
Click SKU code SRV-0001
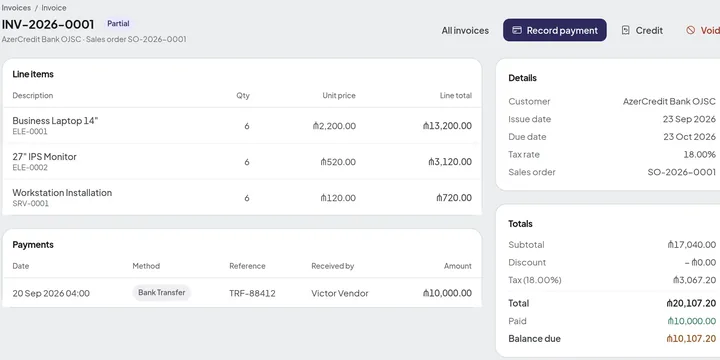click(30, 203)
